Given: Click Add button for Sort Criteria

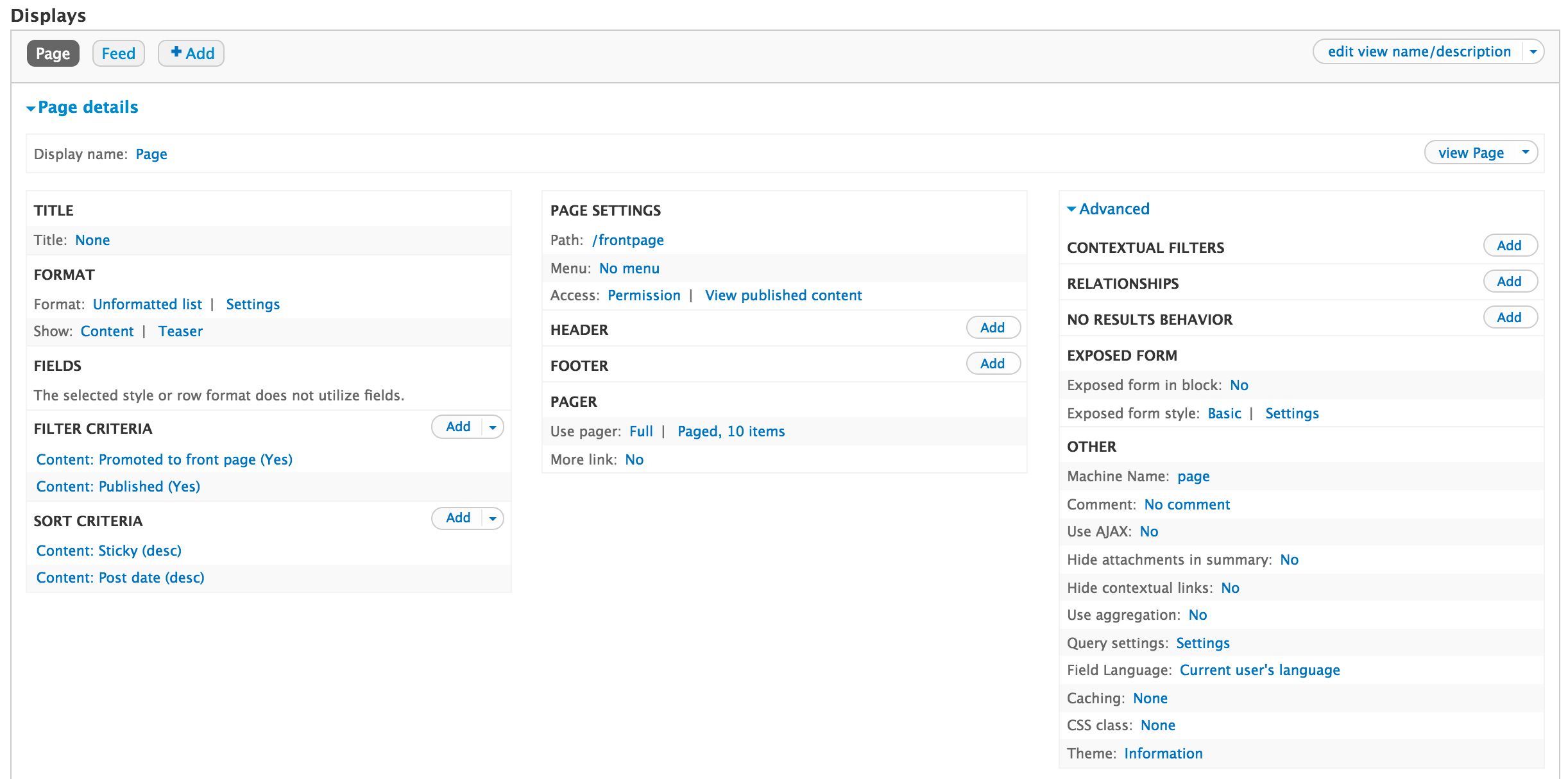Looking at the screenshot, I should coord(456,518).
